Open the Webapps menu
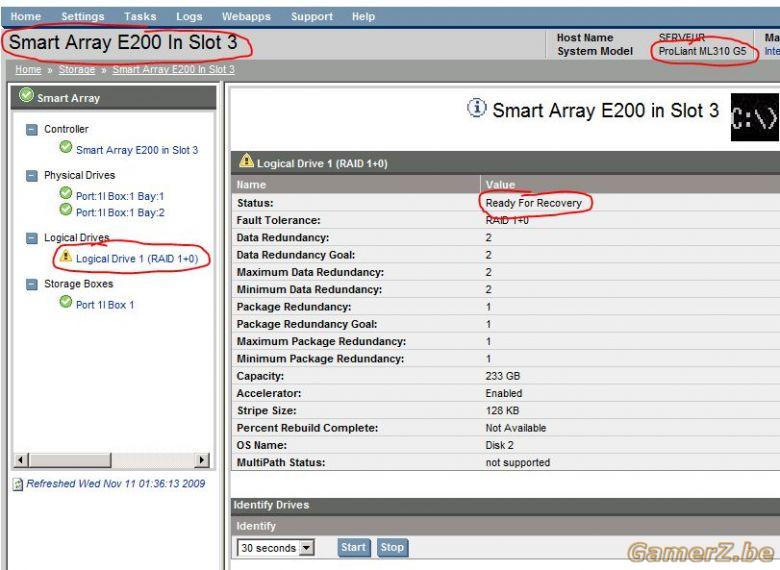 (246, 16)
